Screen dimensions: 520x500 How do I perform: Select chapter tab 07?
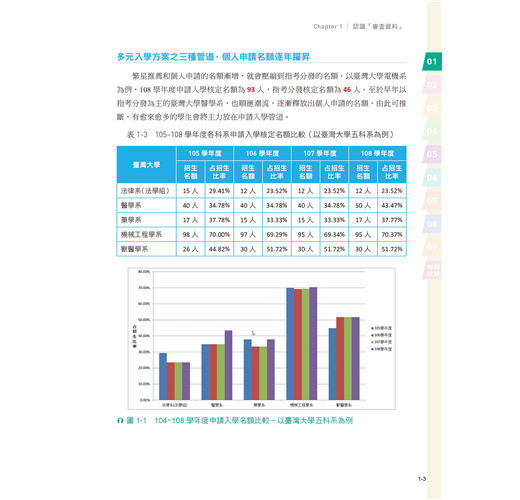(x=432, y=201)
